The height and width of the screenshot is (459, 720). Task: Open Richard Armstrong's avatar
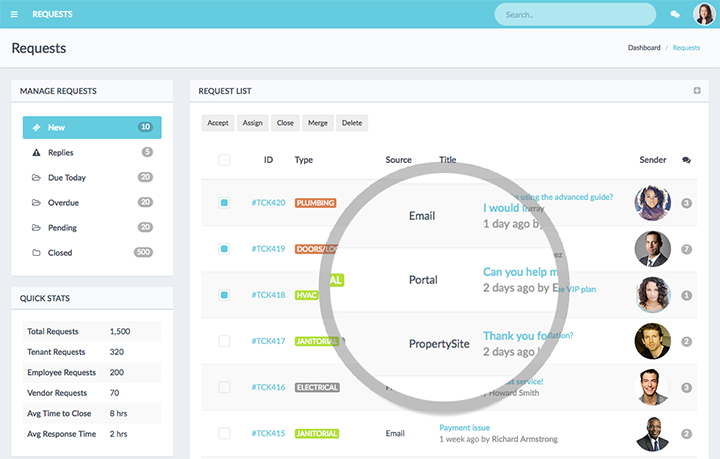pyautogui.click(x=652, y=433)
